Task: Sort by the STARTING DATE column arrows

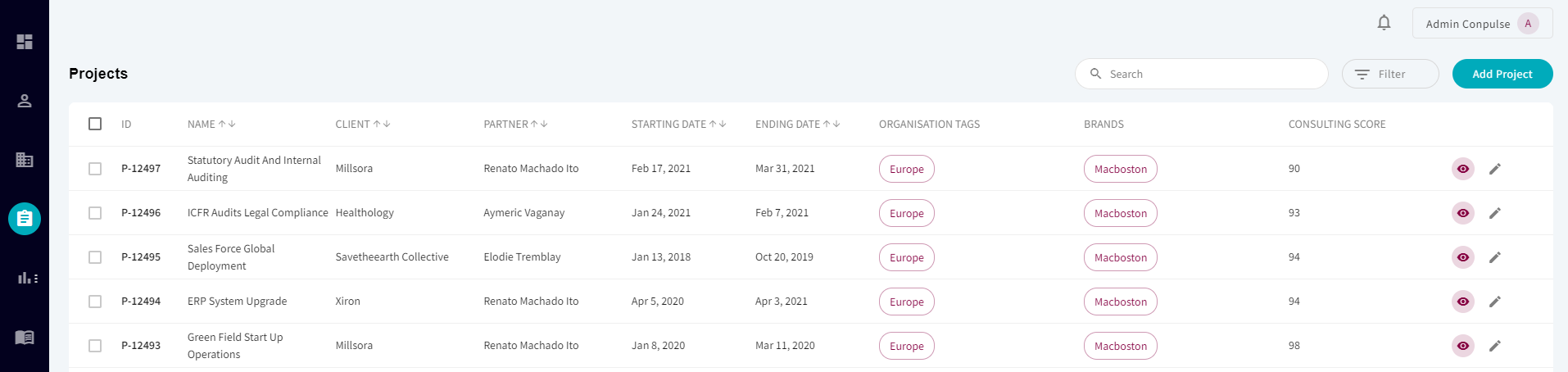Action: coord(718,125)
